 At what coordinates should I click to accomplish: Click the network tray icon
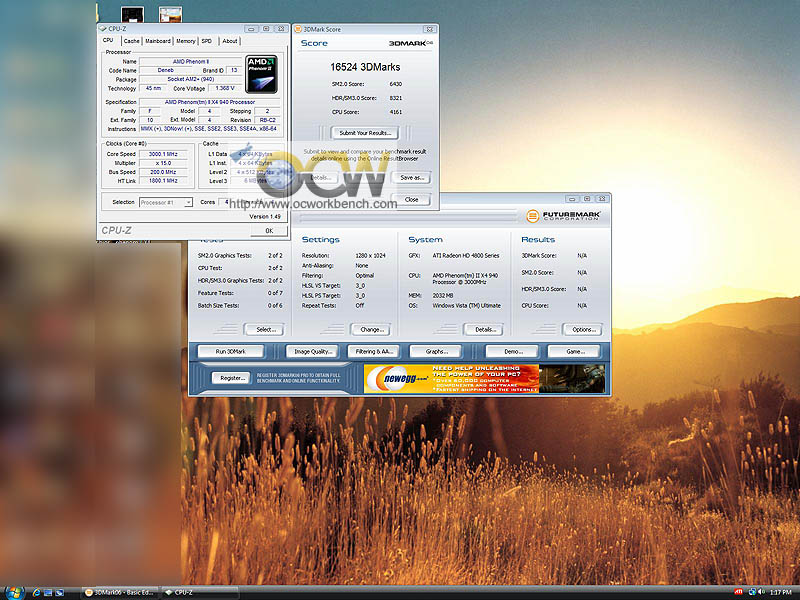[752, 592]
